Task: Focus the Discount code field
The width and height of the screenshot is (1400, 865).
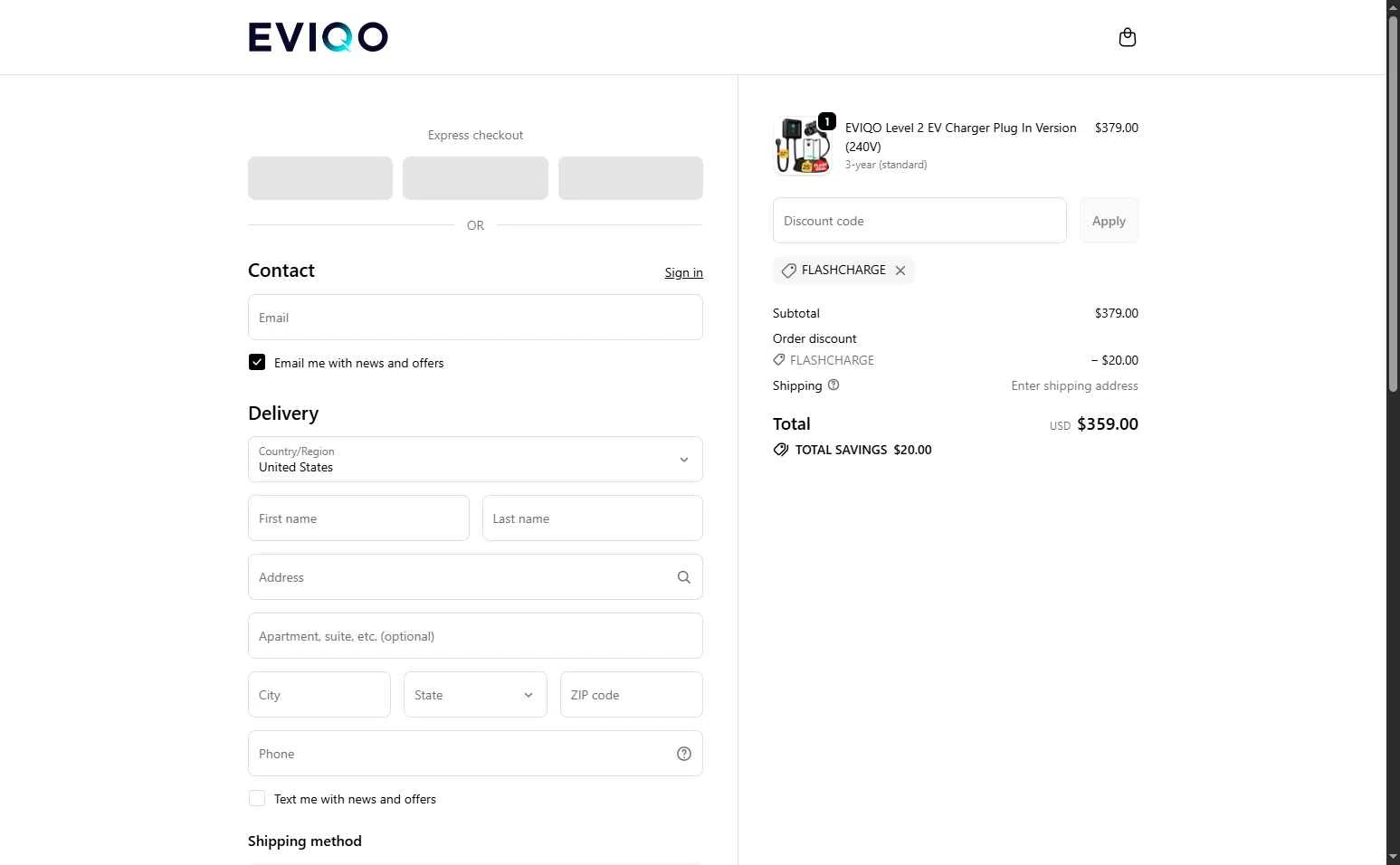Action: pos(919,221)
